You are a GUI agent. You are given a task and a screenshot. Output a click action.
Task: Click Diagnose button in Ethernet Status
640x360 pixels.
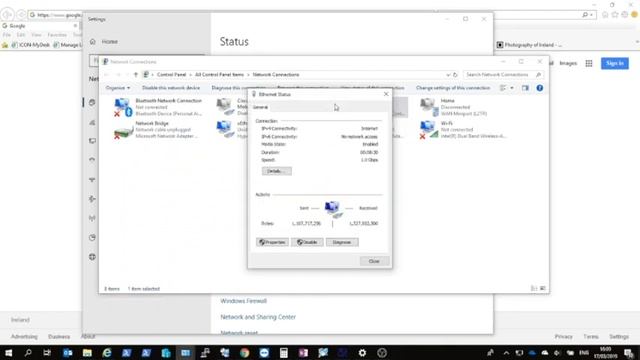342,242
